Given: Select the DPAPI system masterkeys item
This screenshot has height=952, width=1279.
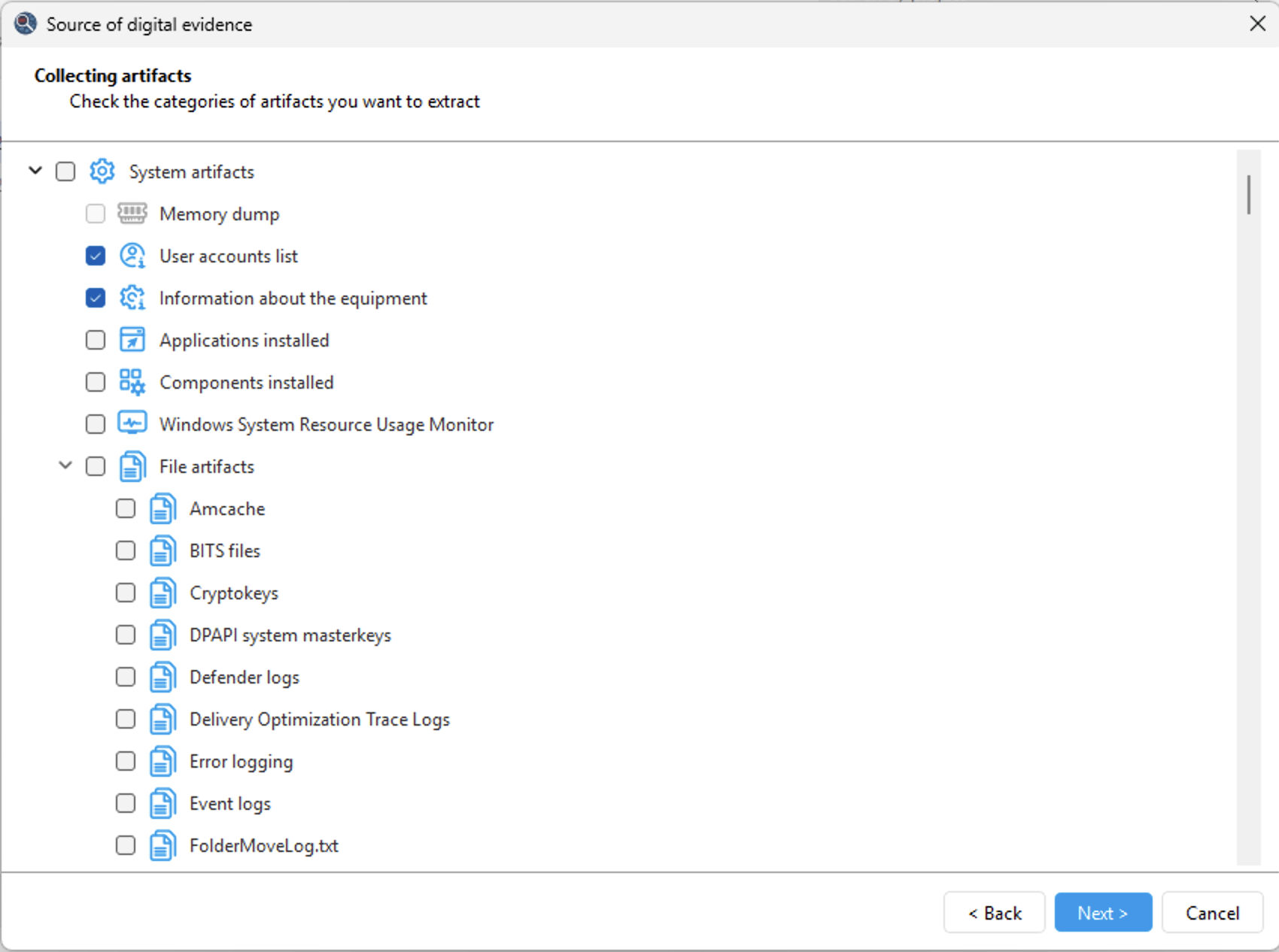Looking at the screenshot, I should [290, 635].
